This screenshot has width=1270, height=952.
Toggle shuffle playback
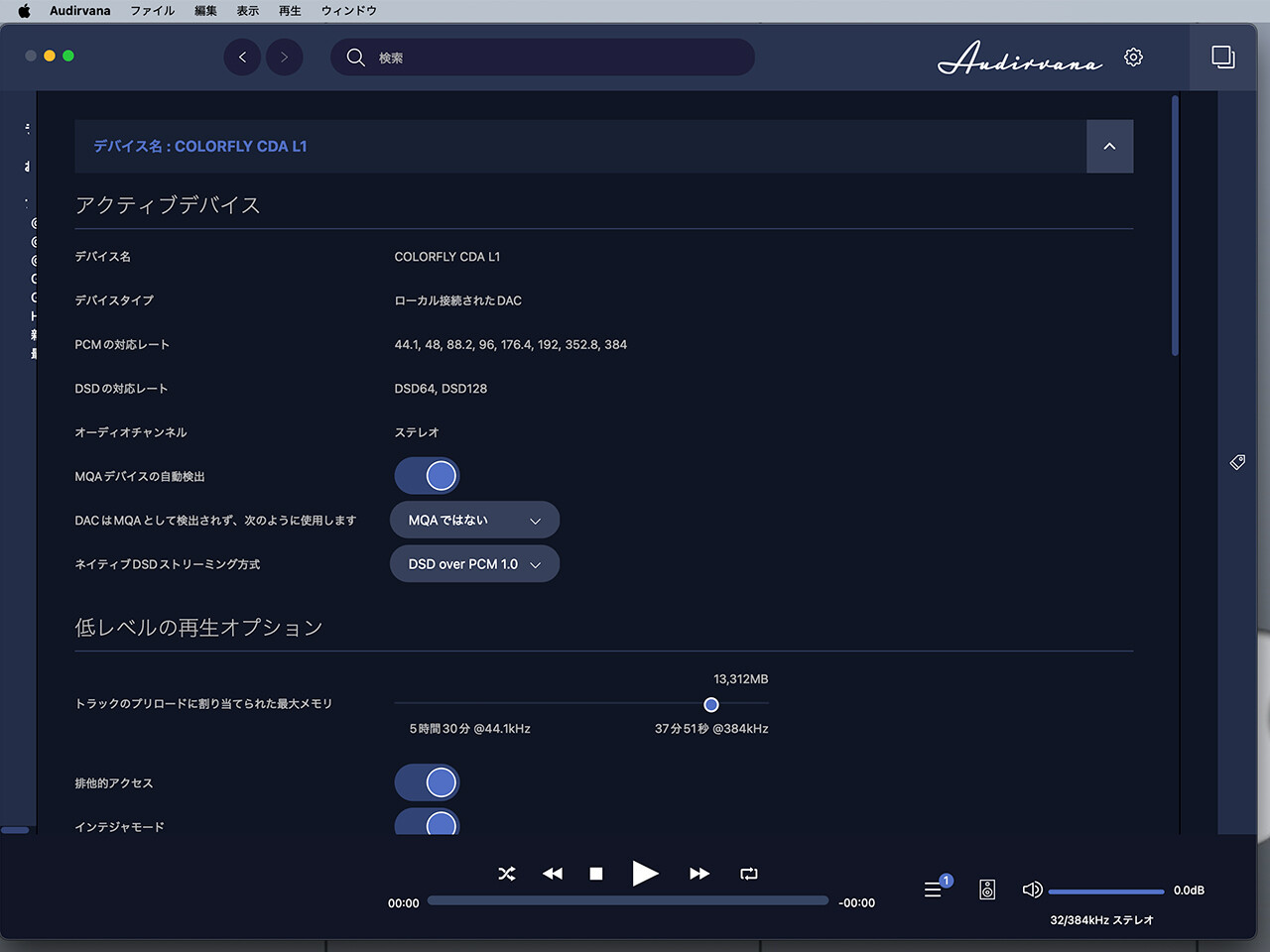pyautogui.click(x=507, y=874)
